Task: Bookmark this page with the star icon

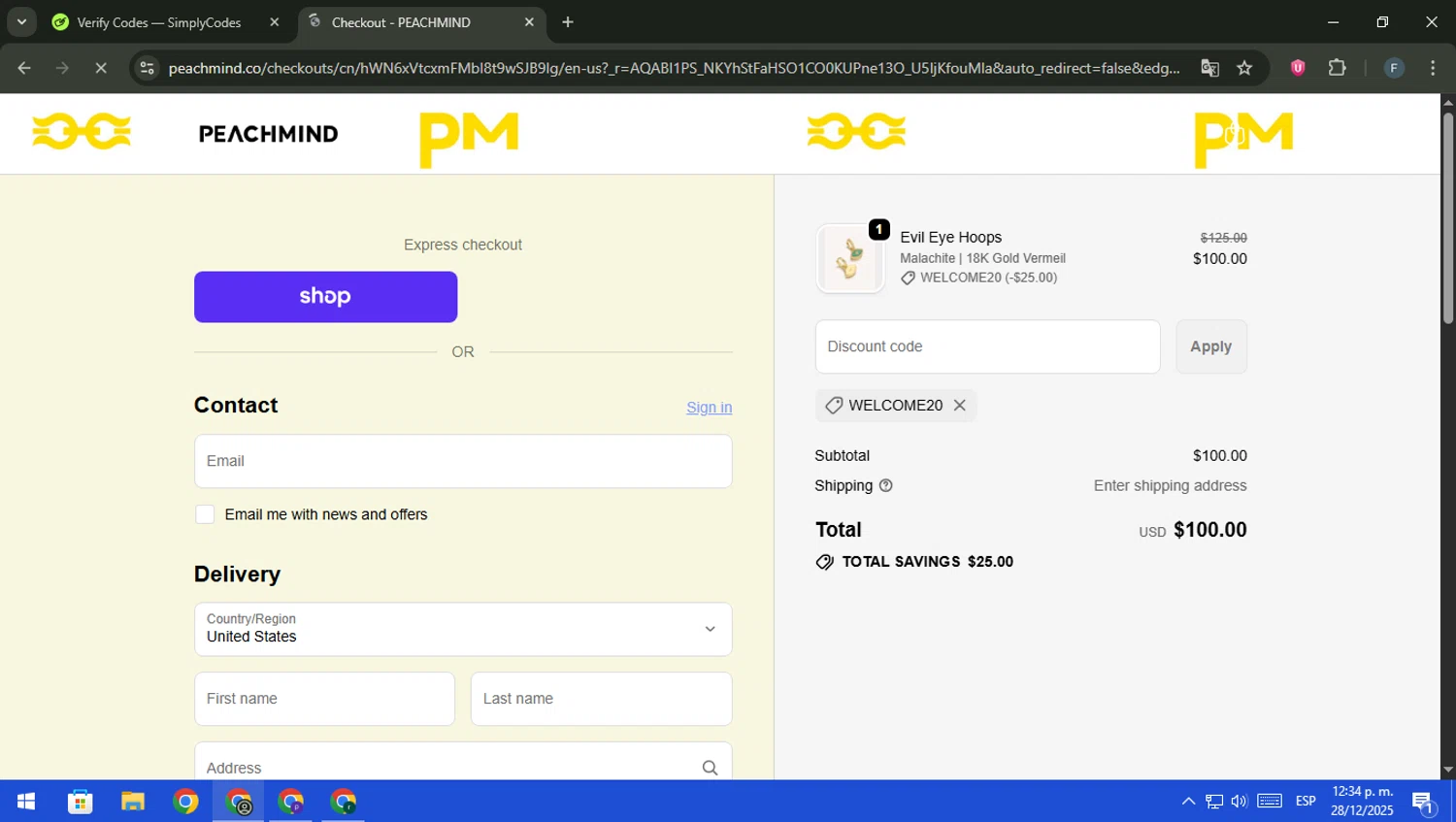Action: tap(1244, 68)
